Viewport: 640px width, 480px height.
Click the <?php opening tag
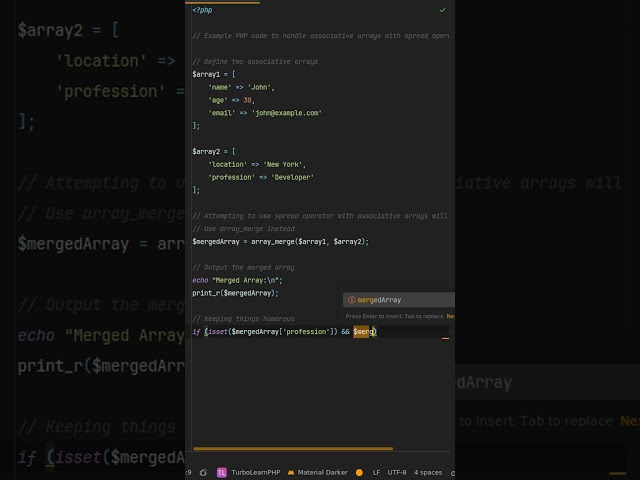202,10
